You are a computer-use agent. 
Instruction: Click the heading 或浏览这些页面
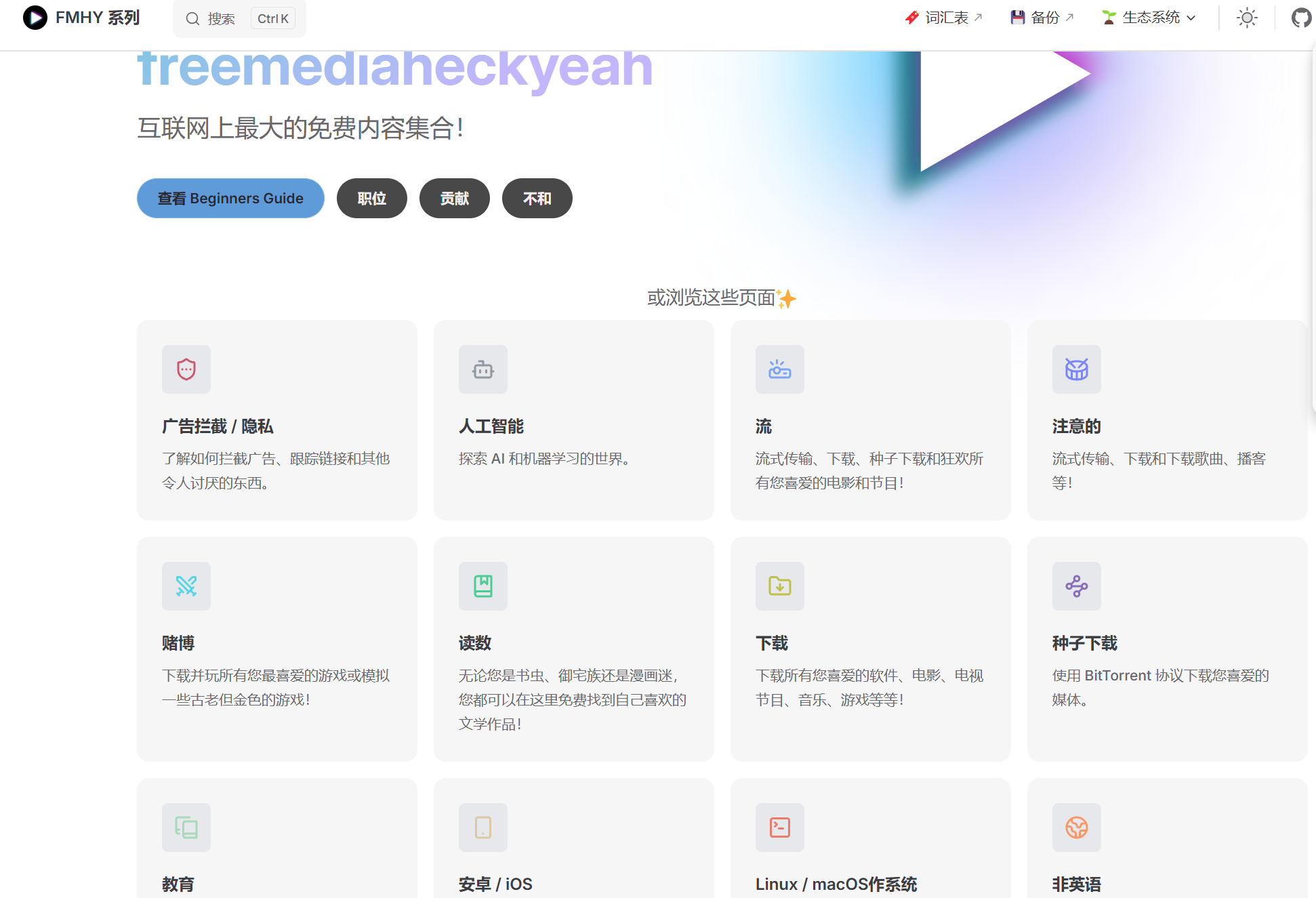coord(722,298)
